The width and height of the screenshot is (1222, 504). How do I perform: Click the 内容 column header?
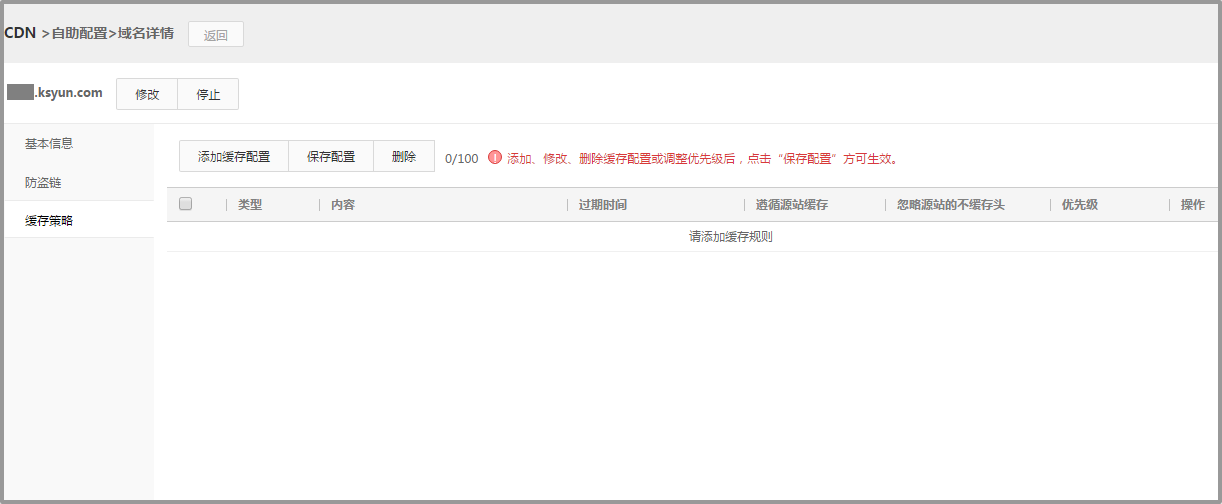(x=343, y=205)
